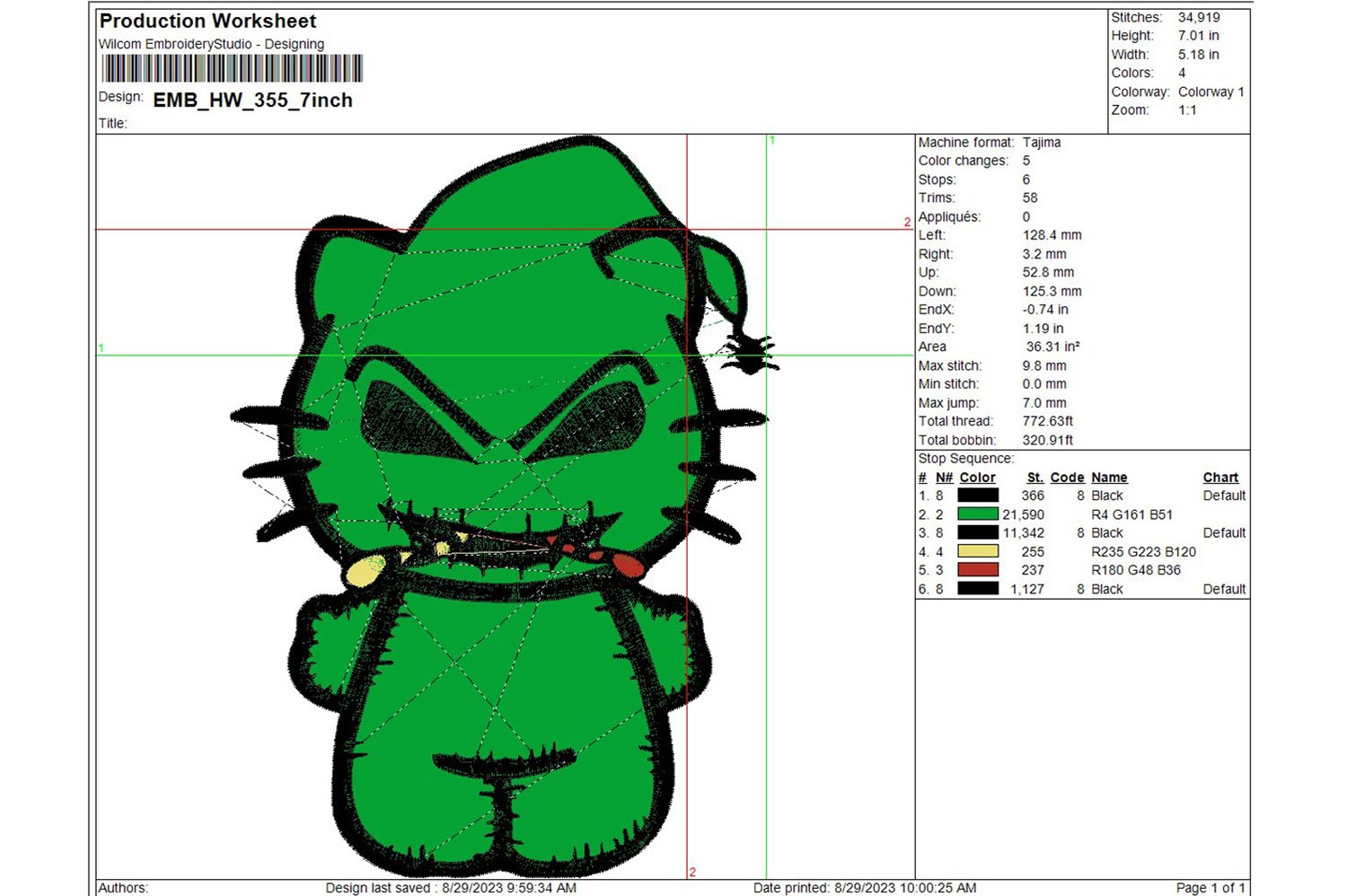Screen dimensions: 1347x896
Task: Click the total thread value "772.63ft"
Action: [x=1048, y=421]
